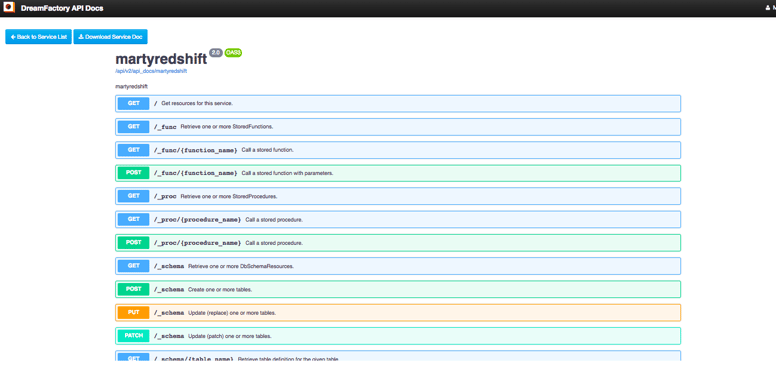Screen dimensions: 776x375
Task: Click the 2.0 version badge
Action: click(x=216, y=52)
